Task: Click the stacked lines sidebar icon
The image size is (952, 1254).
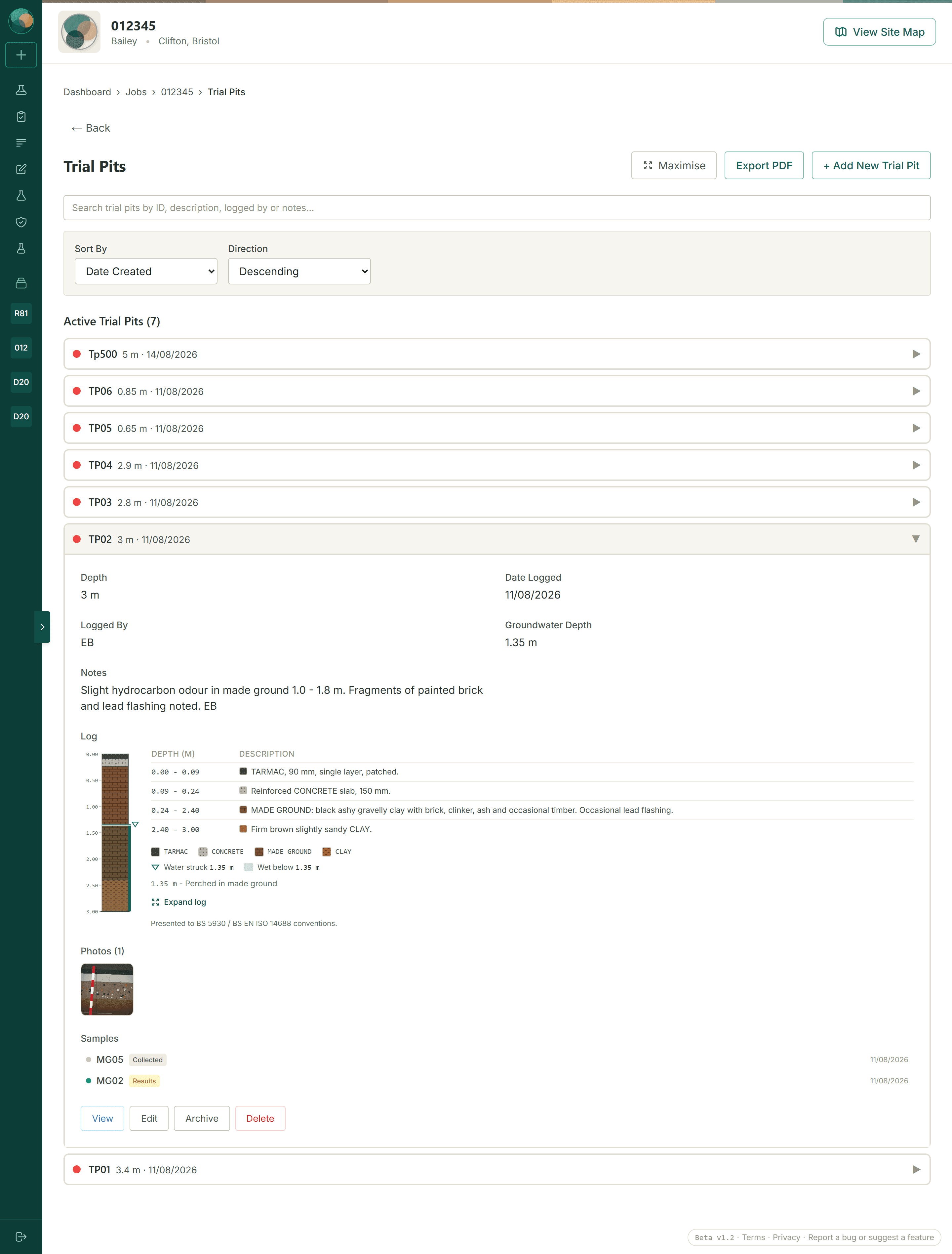Action: pos(21,143)
